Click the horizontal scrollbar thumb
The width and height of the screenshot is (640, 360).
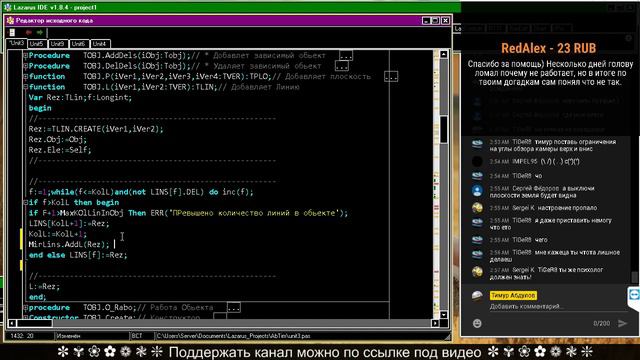pos(35,323)
